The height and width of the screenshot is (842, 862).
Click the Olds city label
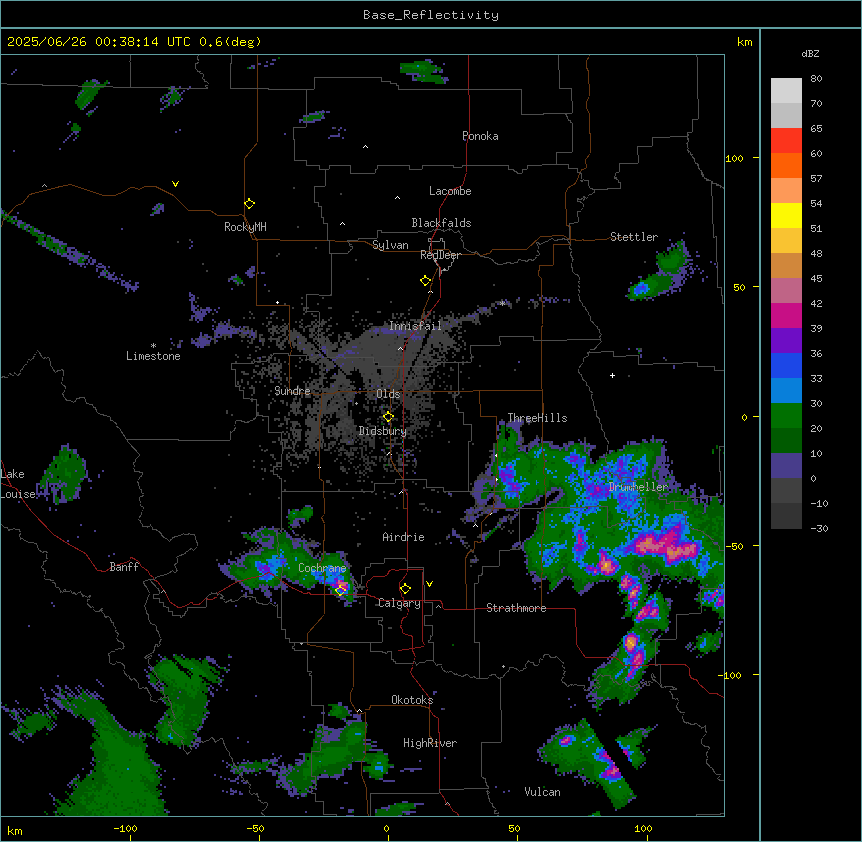(x=388, y=394)
